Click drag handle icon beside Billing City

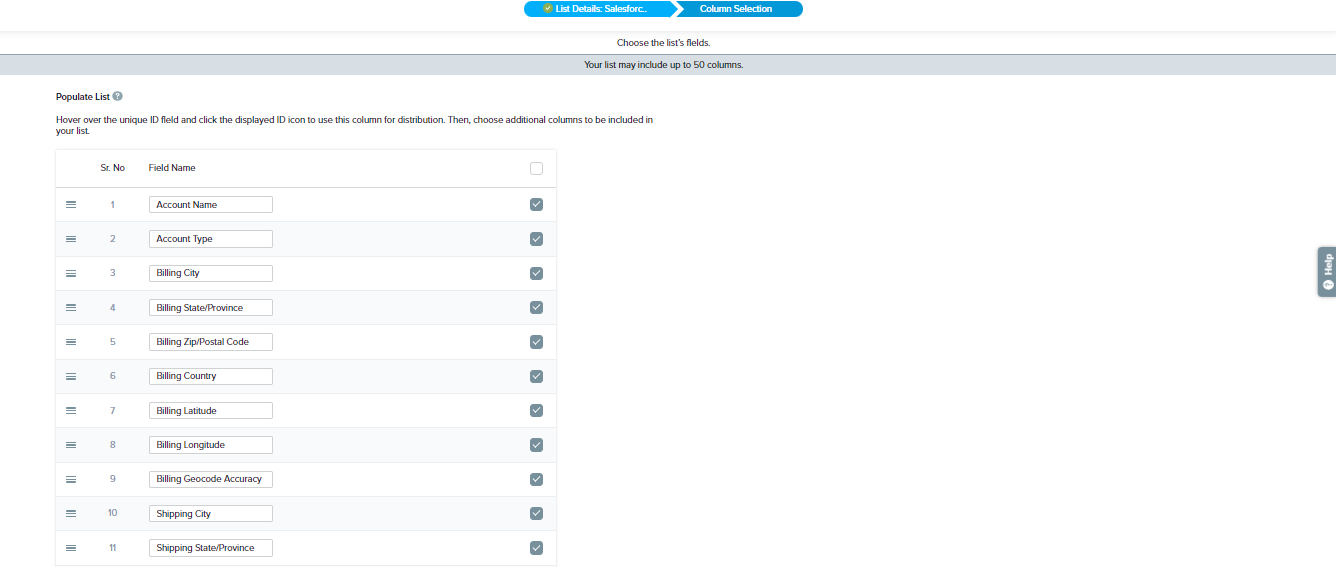pos(71,273)
